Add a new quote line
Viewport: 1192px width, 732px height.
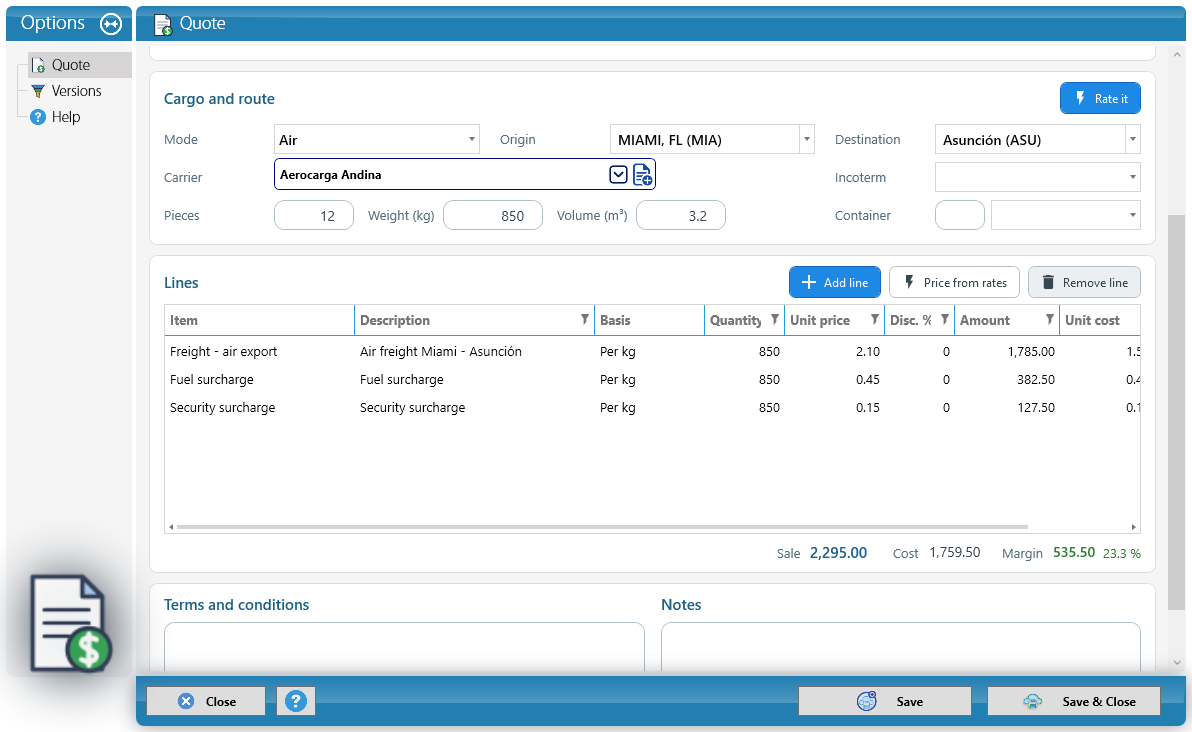click(835, 283)
